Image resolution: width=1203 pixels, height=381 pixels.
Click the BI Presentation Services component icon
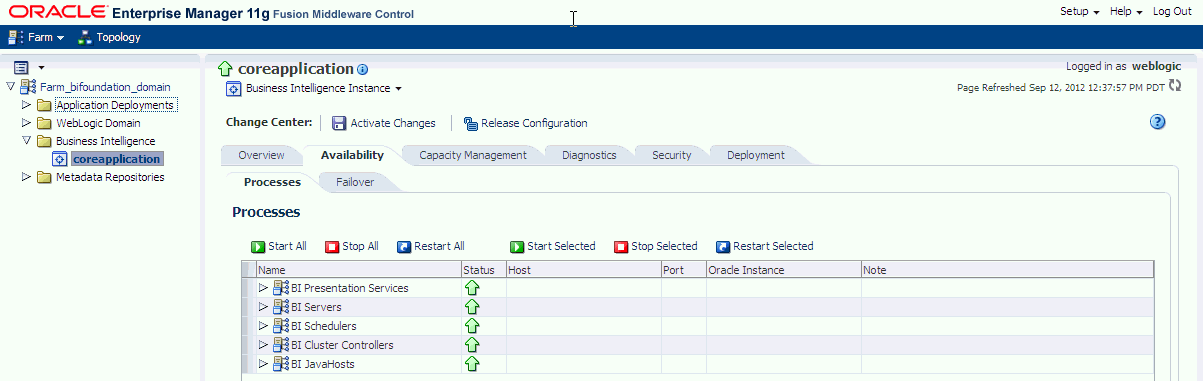pyautogui.click(x=281, y=288)
